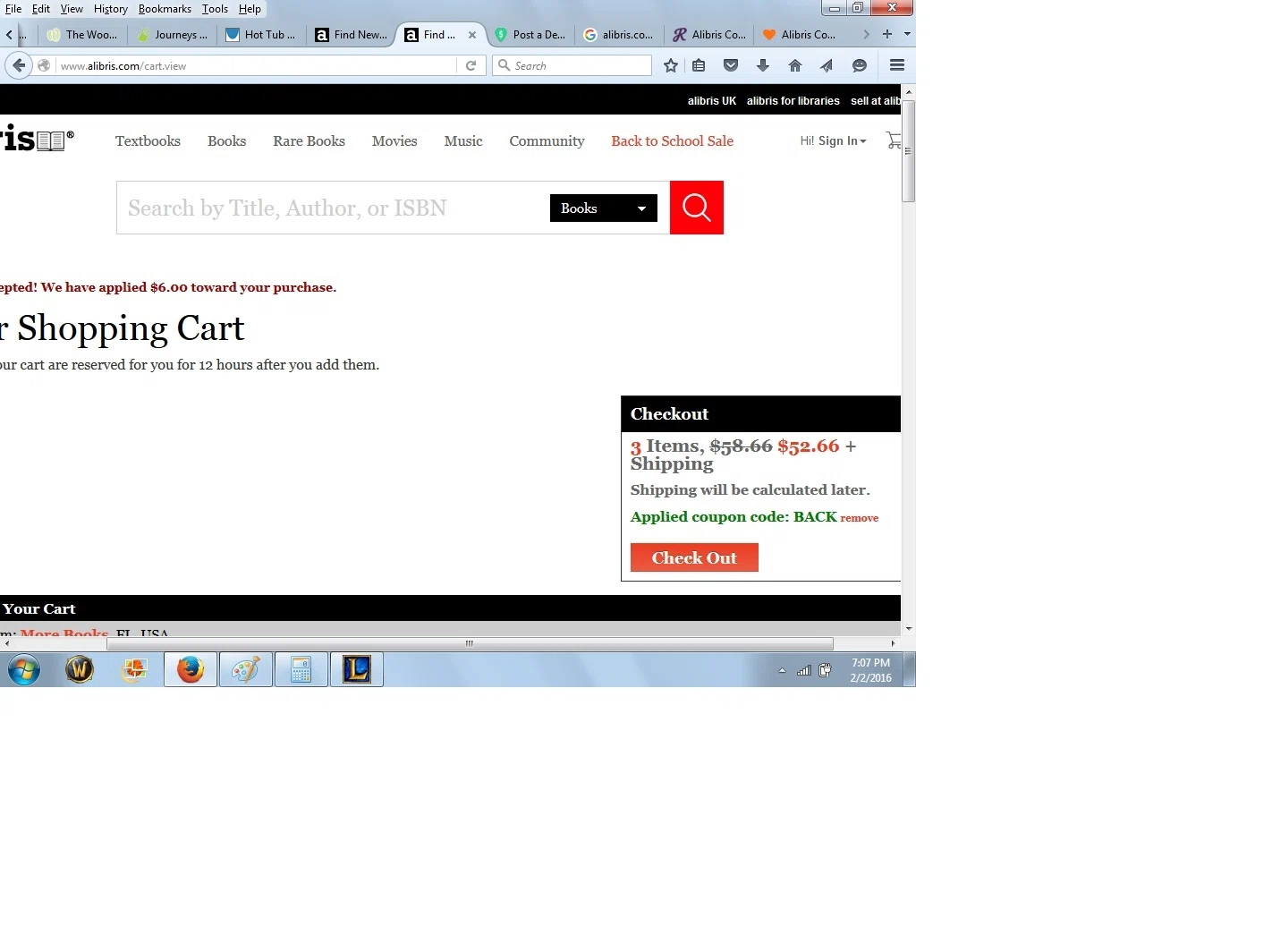Open Firefox from the taskbar
This screenshot has width=1272, height=952.
point(191,669)
